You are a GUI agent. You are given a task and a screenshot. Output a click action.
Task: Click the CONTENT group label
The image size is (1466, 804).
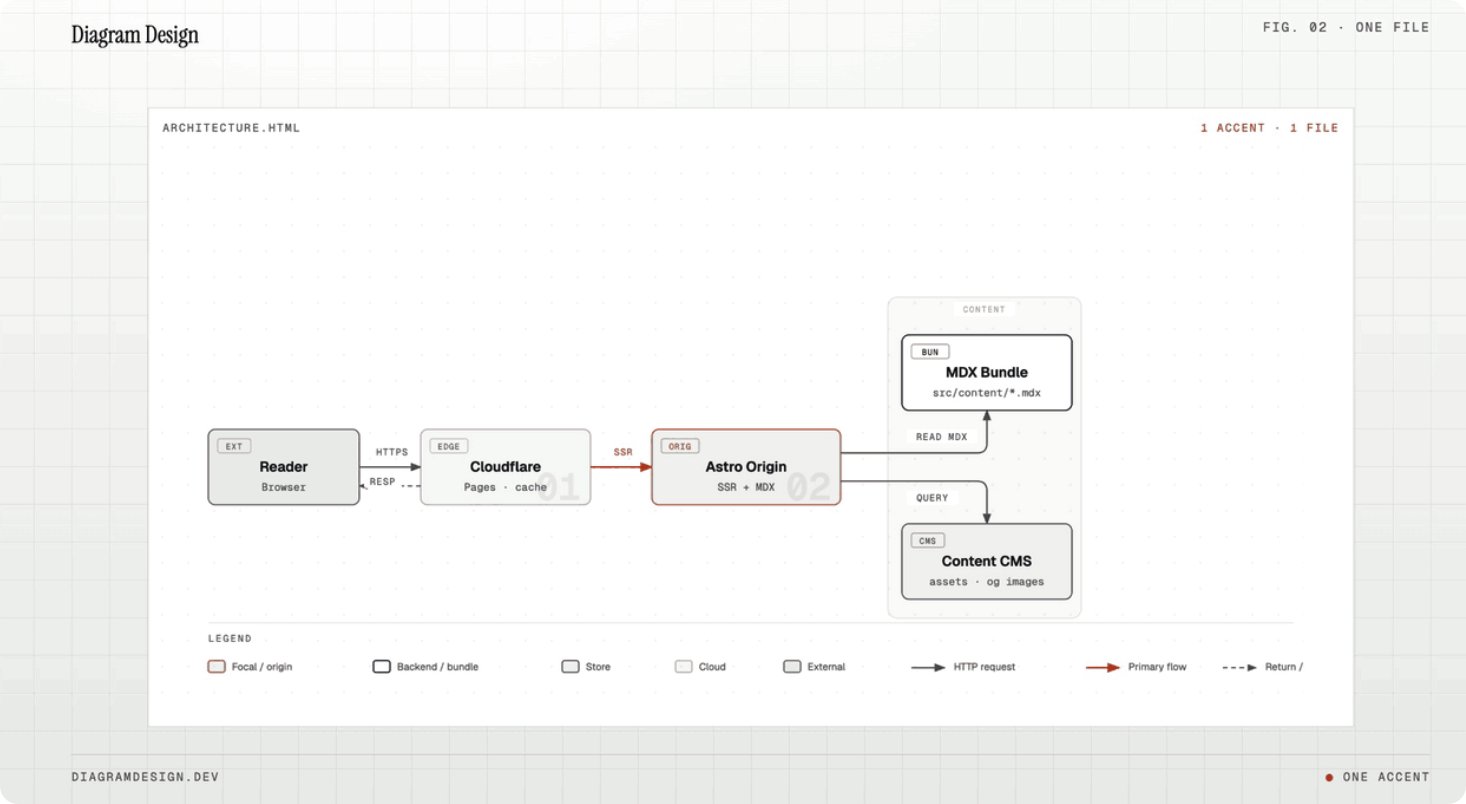coord(984,309)
